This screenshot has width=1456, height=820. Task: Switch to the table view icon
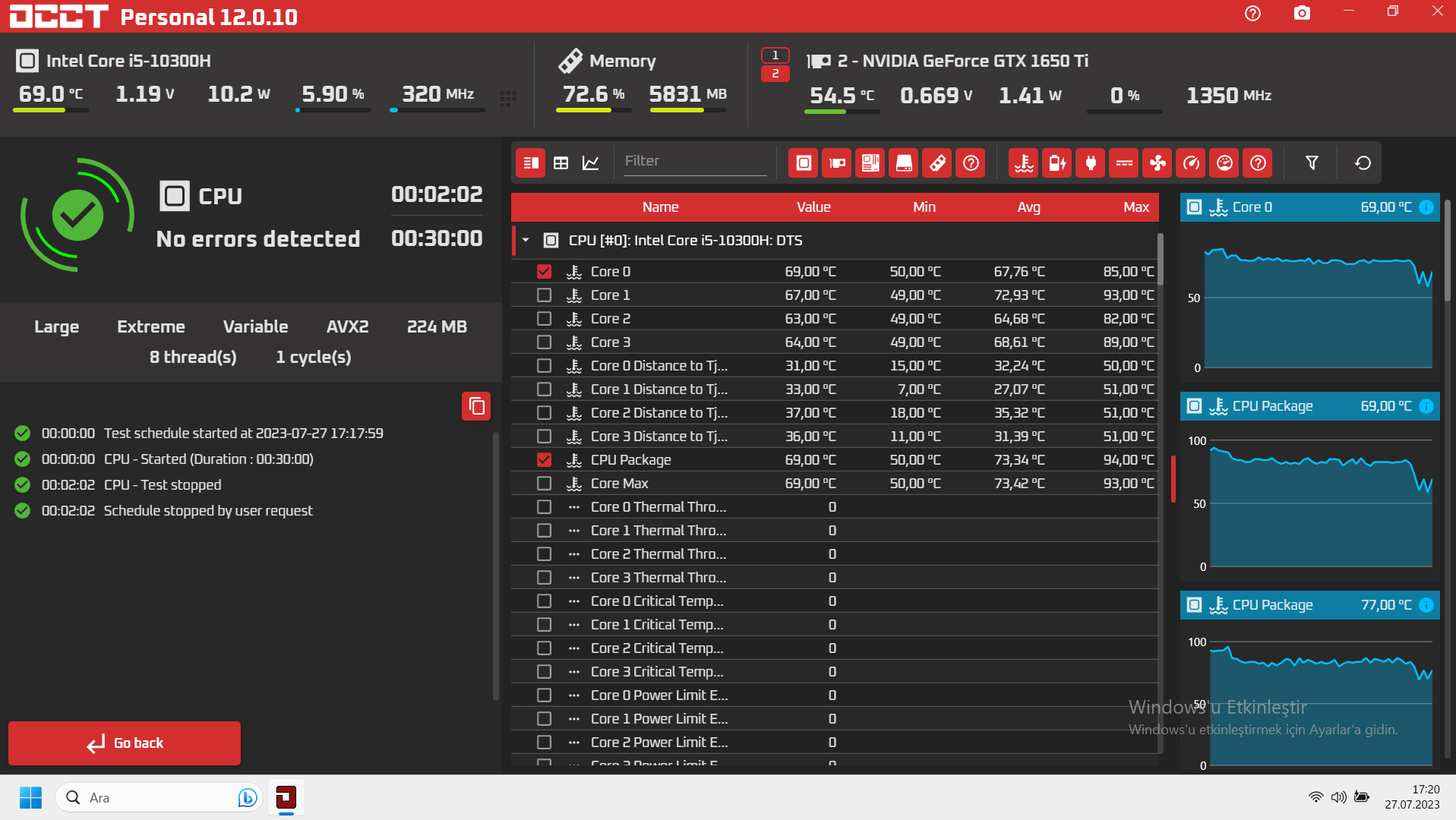pyautogui.click(x=561, y=162)
